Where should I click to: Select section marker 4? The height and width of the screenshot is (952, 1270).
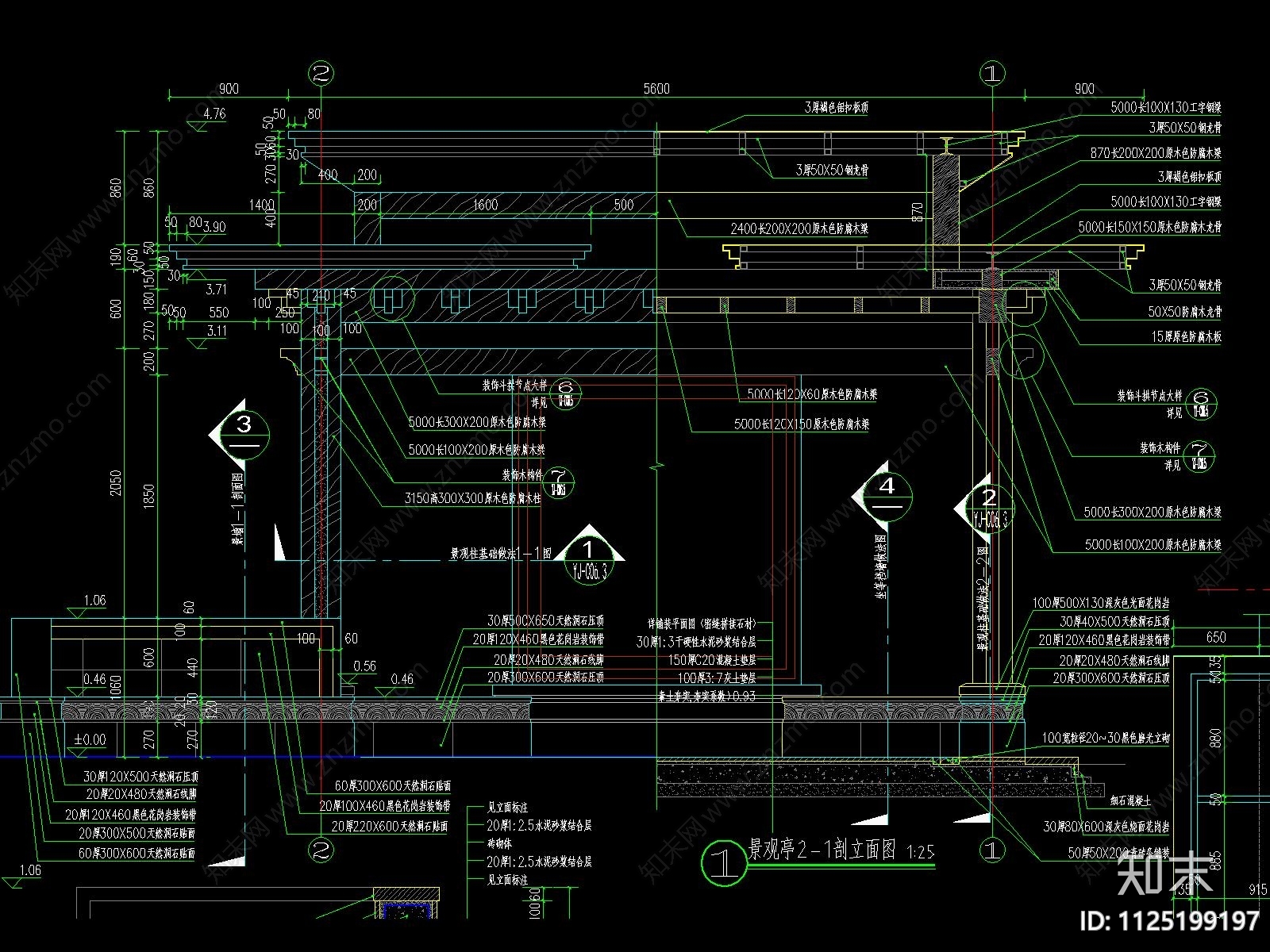click(886, 496)
